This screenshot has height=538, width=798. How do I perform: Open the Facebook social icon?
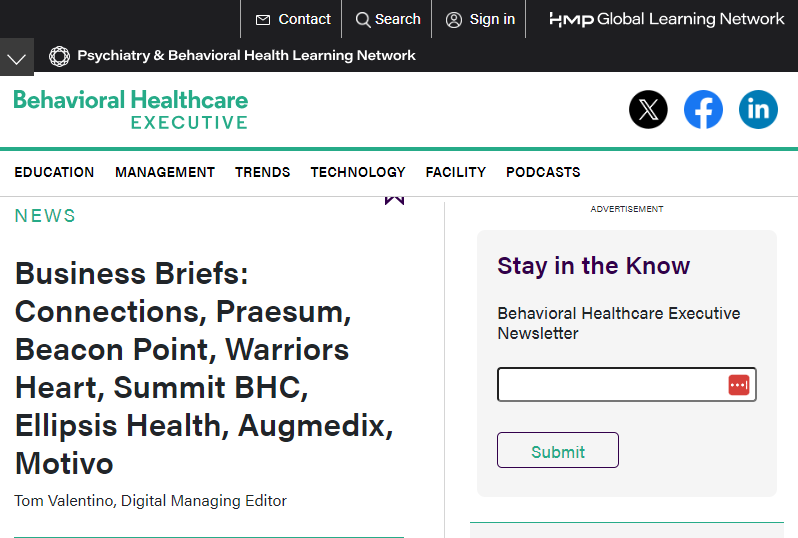pyautogui.click(x=703, y=109)
